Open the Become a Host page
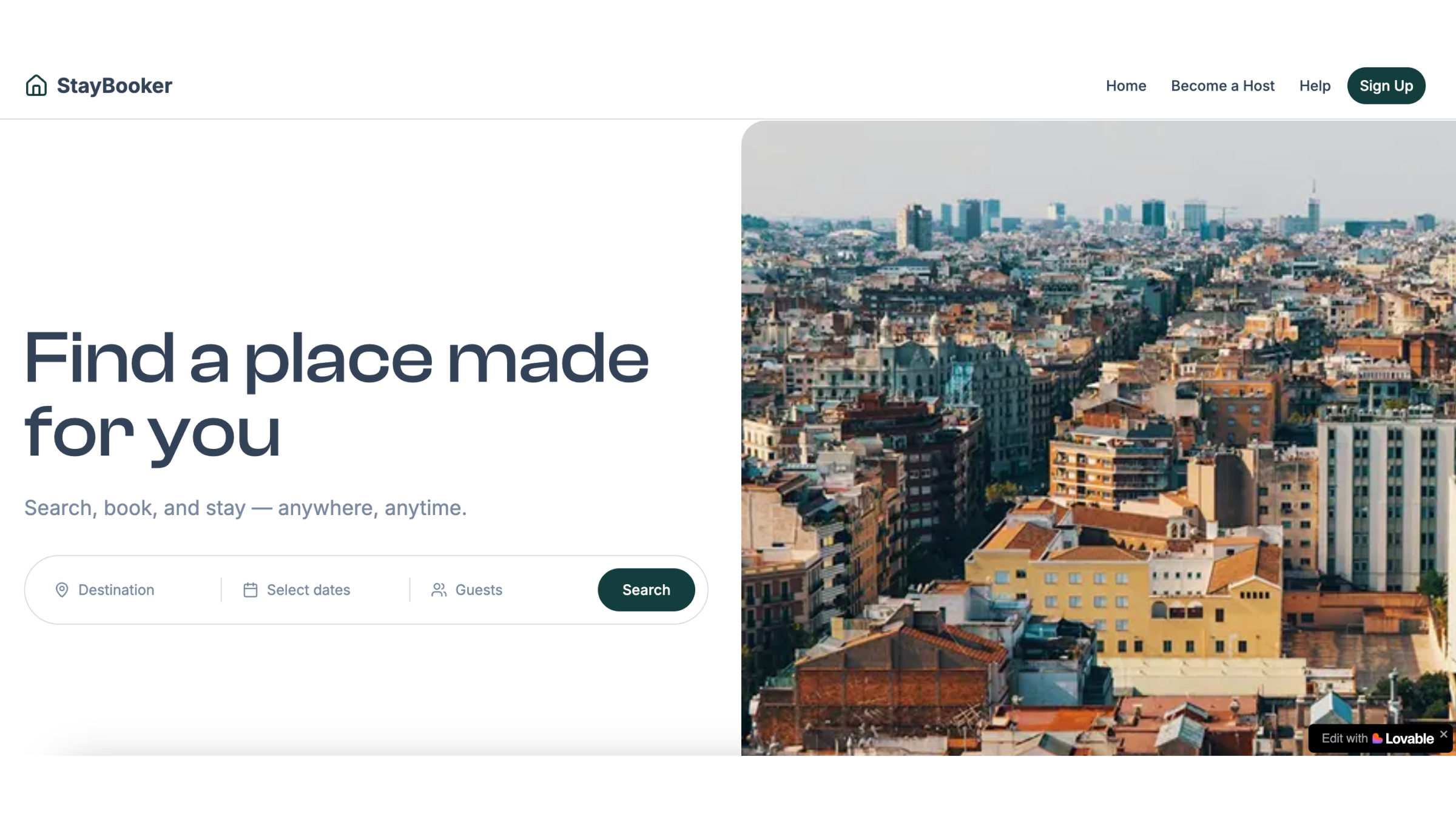 click(x=1222, y=86)
